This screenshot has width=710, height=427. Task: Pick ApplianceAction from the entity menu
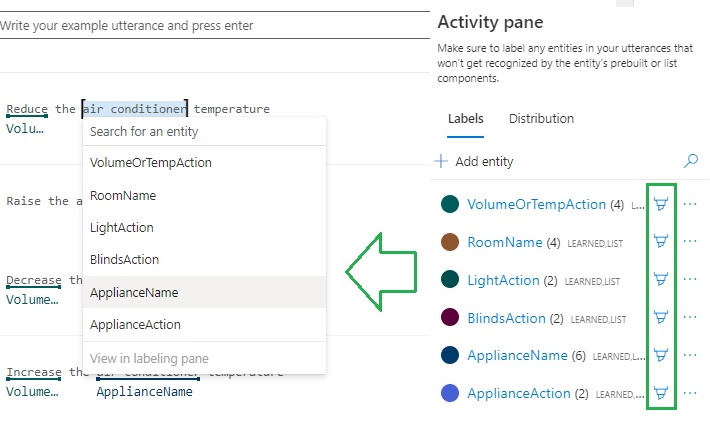[x=137, y=325]
